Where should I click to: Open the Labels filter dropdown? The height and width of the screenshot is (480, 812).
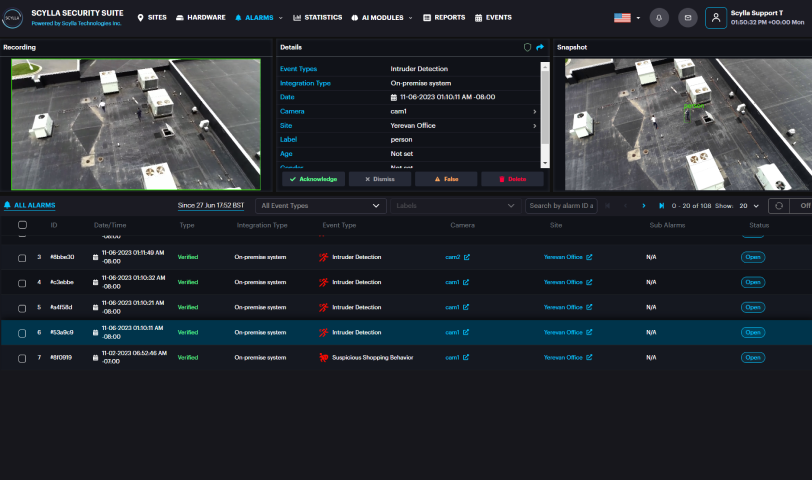[455, 206]
